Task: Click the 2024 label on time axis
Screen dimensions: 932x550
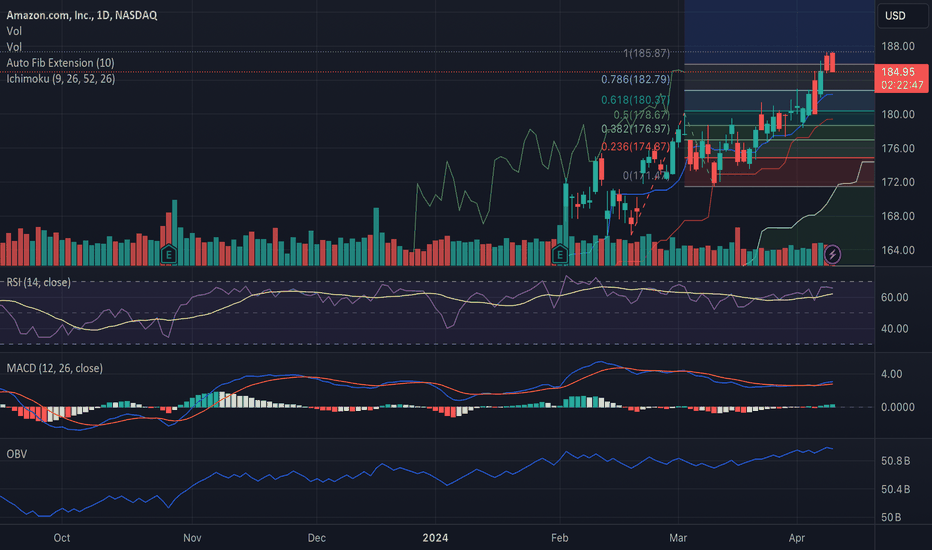Action: click(435, 538)
